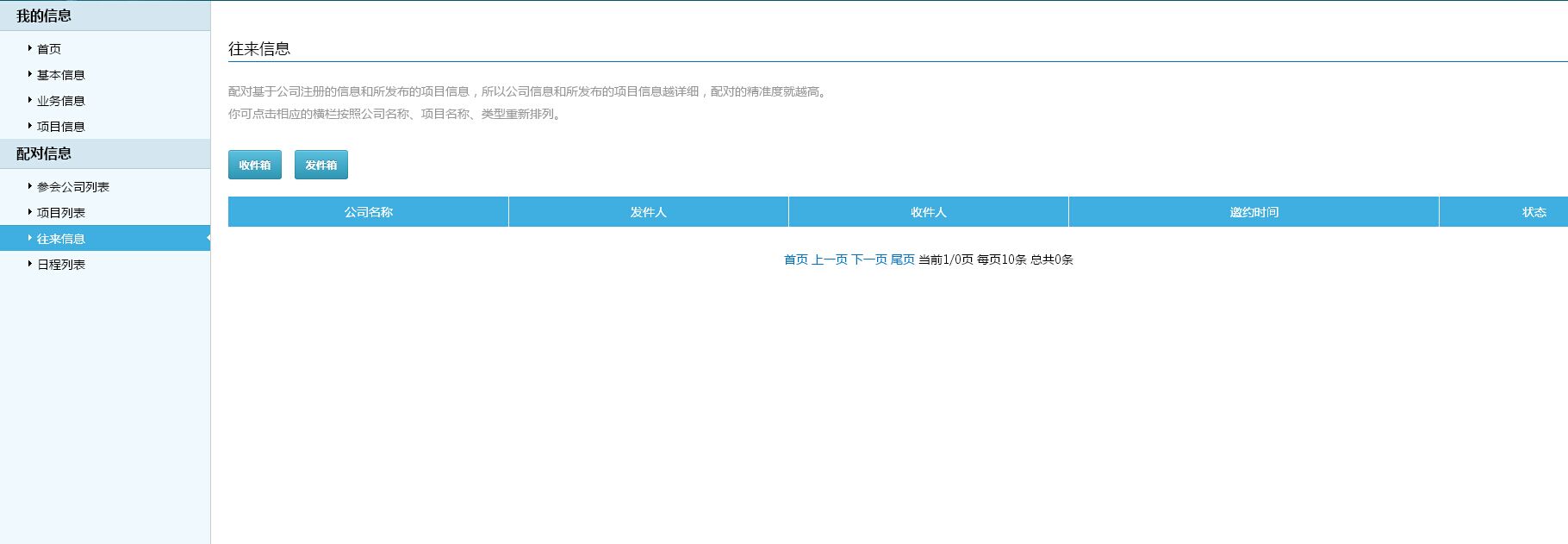
Task: Click 项目列表 under 配对信息
Action: point(60,213)
